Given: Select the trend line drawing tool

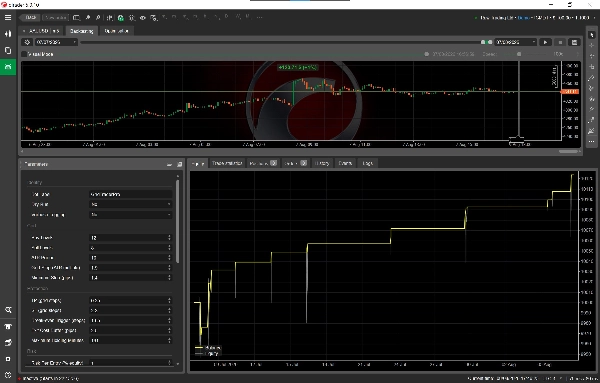Looking at the screenshot, I should tap(592, 78).
